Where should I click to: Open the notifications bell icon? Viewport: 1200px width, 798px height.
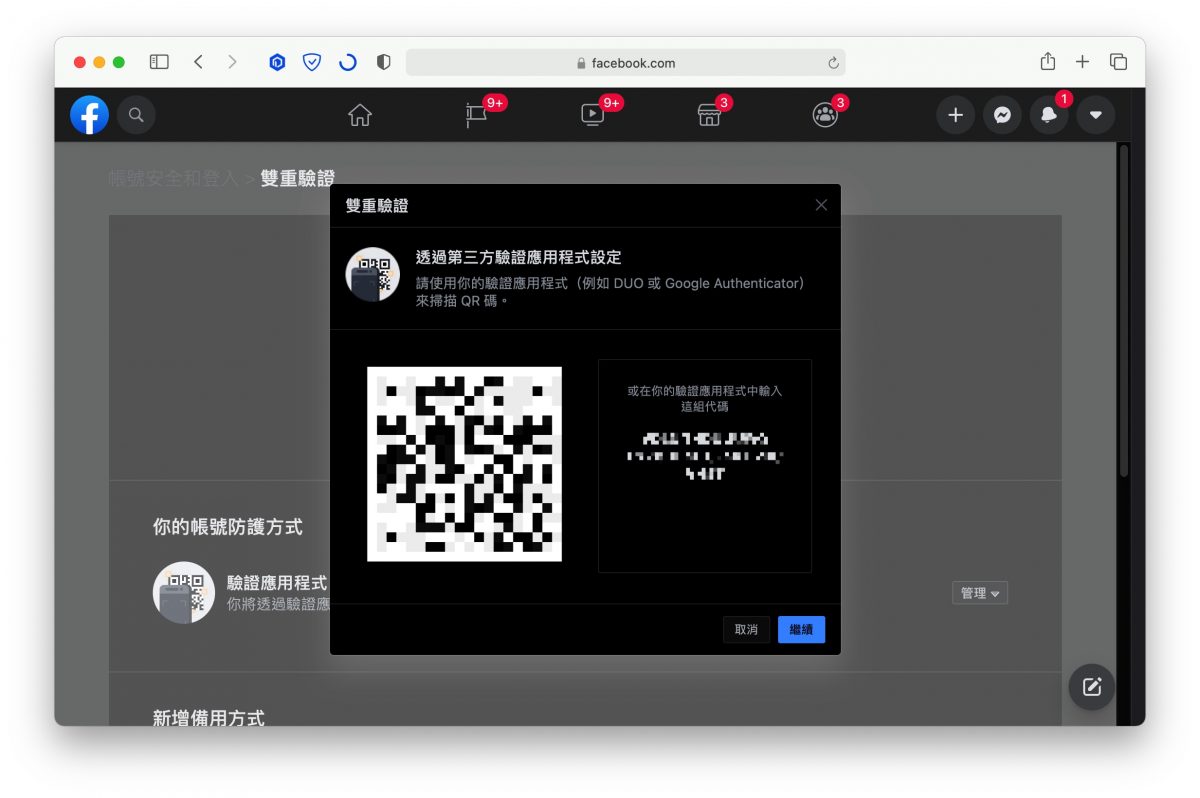[x=1049, y=115]
